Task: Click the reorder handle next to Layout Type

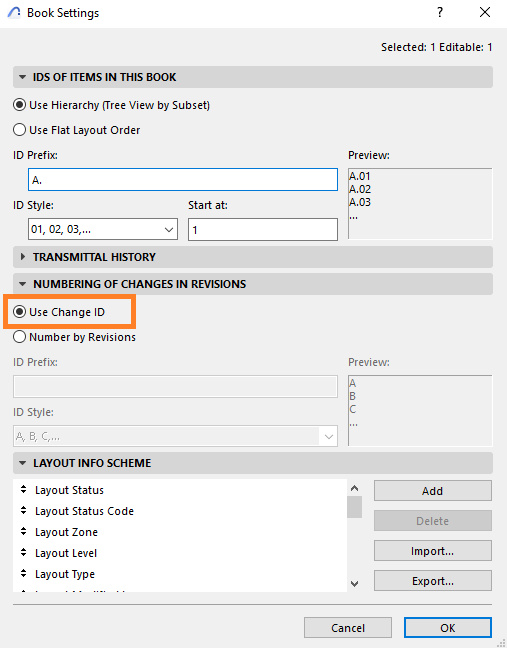Action: pos(24,574)
